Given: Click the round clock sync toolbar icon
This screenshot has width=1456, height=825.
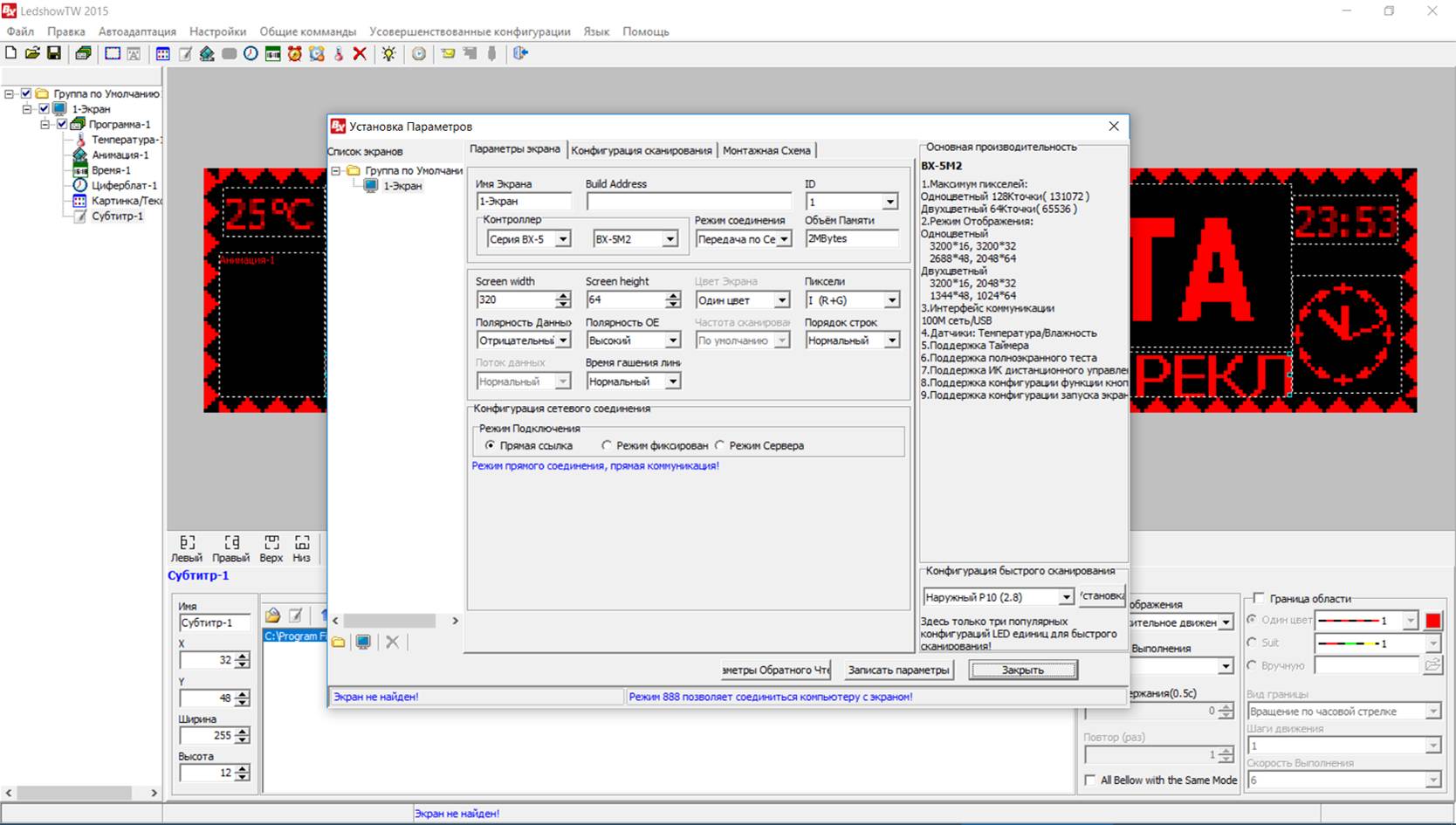Looking at the screenshot, I should coord(419,53).
